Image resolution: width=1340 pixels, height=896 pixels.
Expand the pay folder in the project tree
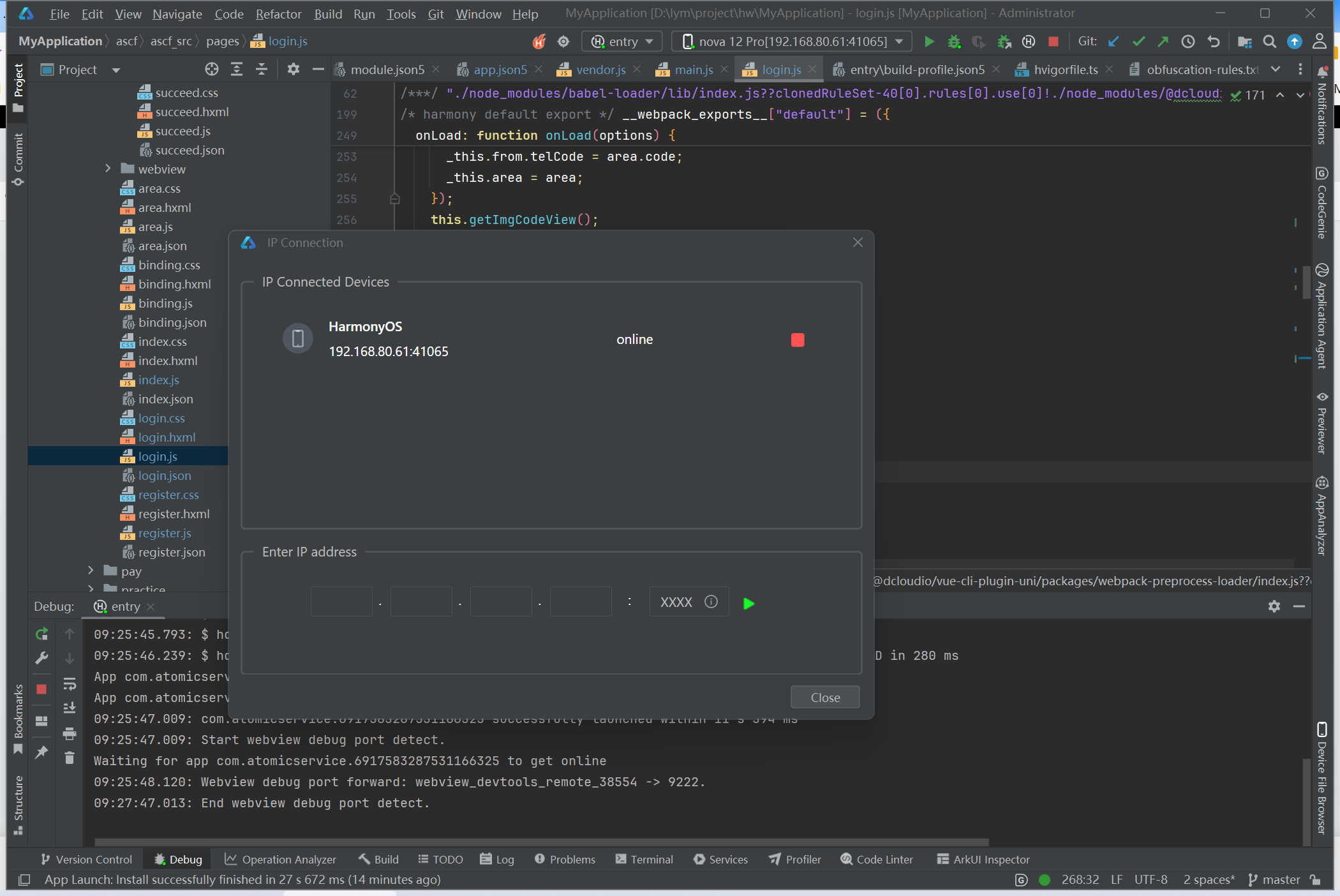91,571
